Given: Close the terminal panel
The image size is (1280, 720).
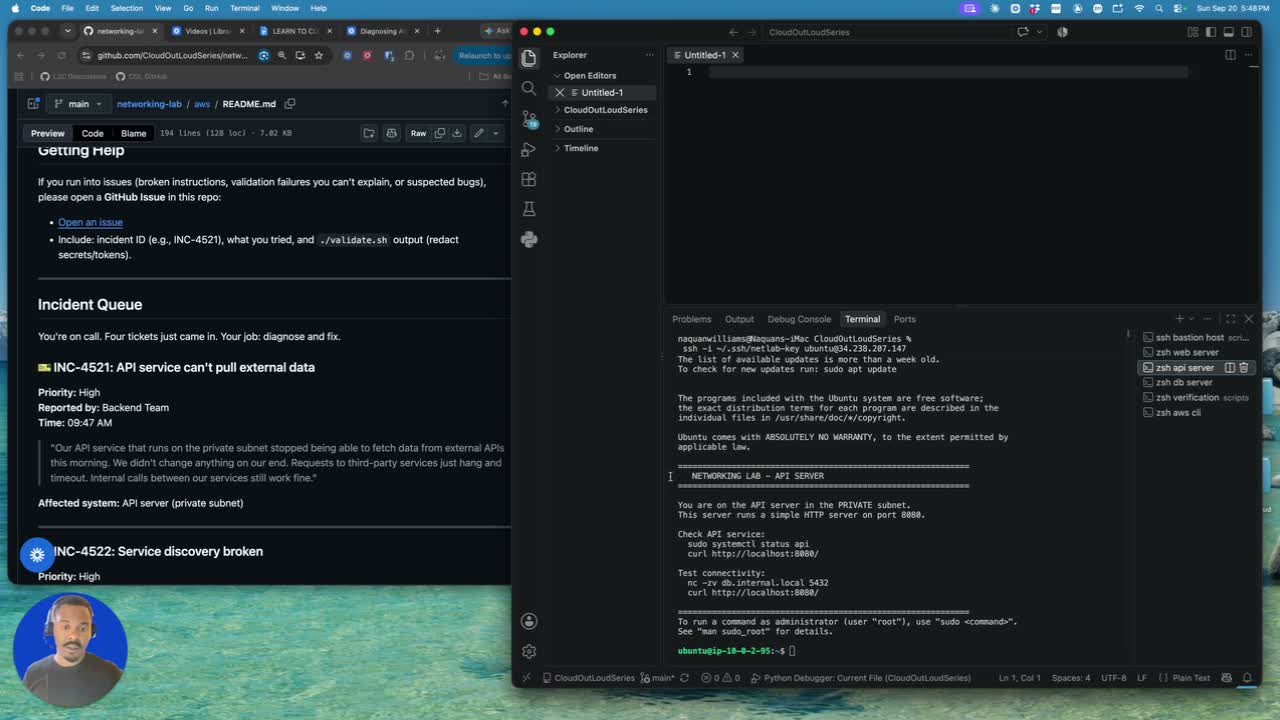Looking at the screenshot, I should 1248,319.
